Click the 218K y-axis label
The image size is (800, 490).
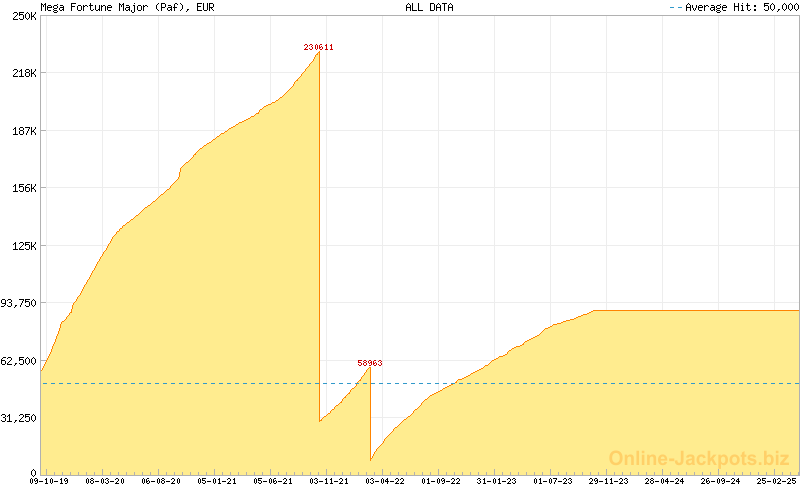[x=24, y=74]
